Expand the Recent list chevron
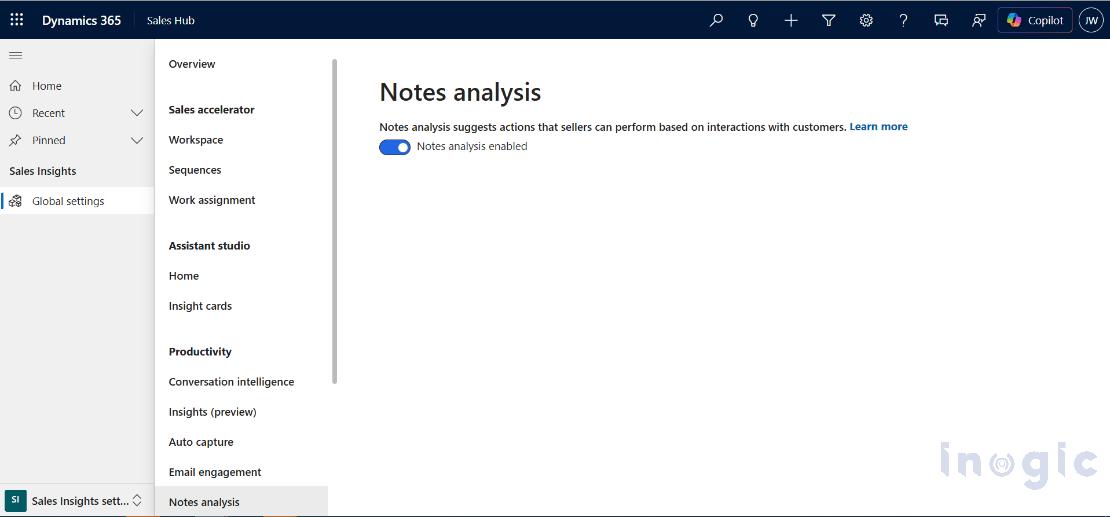The height and width of the screenshot is (517, 1110). (137, 113)
